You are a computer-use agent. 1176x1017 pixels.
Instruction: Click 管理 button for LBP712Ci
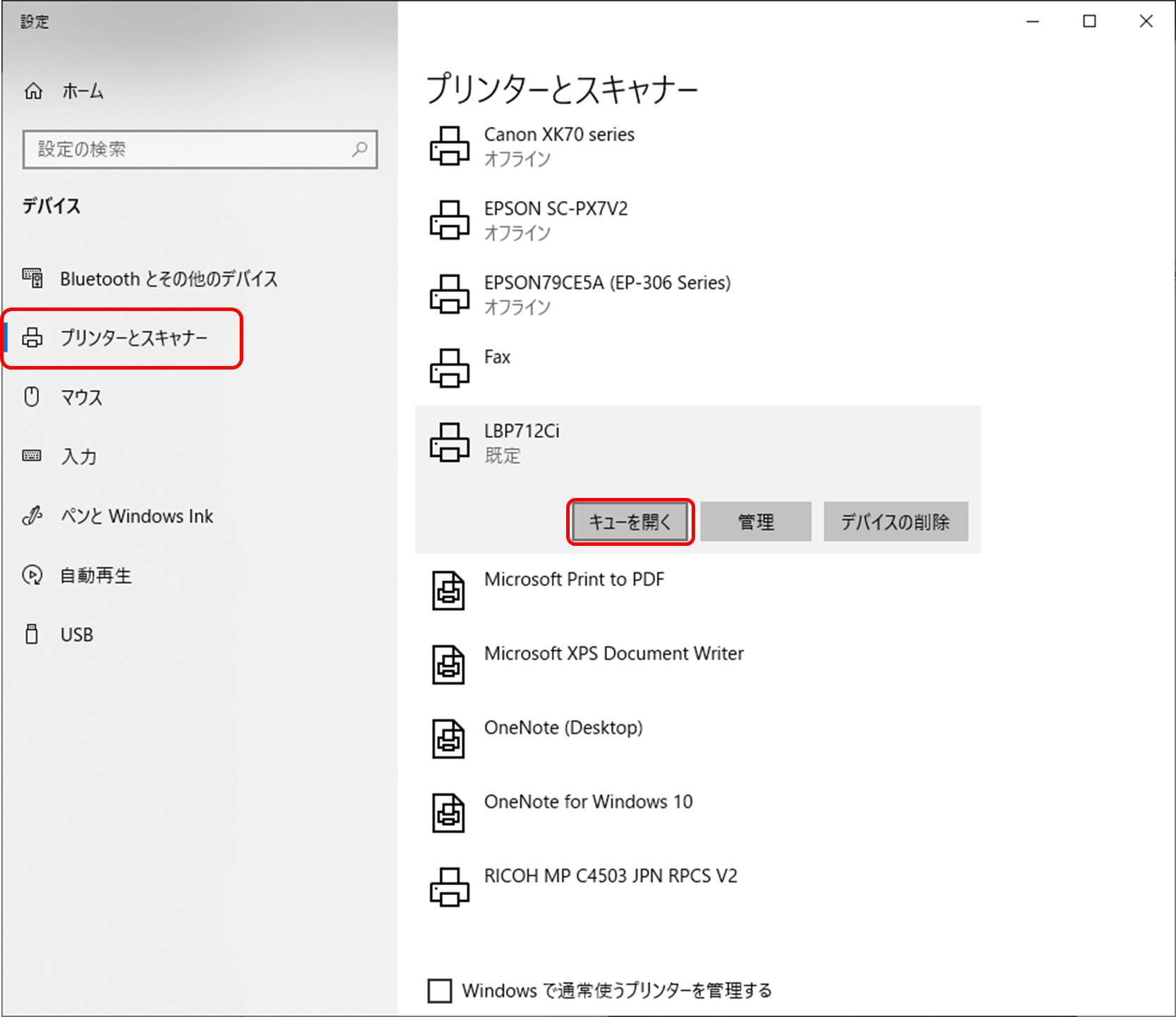[x=756, y=522]
